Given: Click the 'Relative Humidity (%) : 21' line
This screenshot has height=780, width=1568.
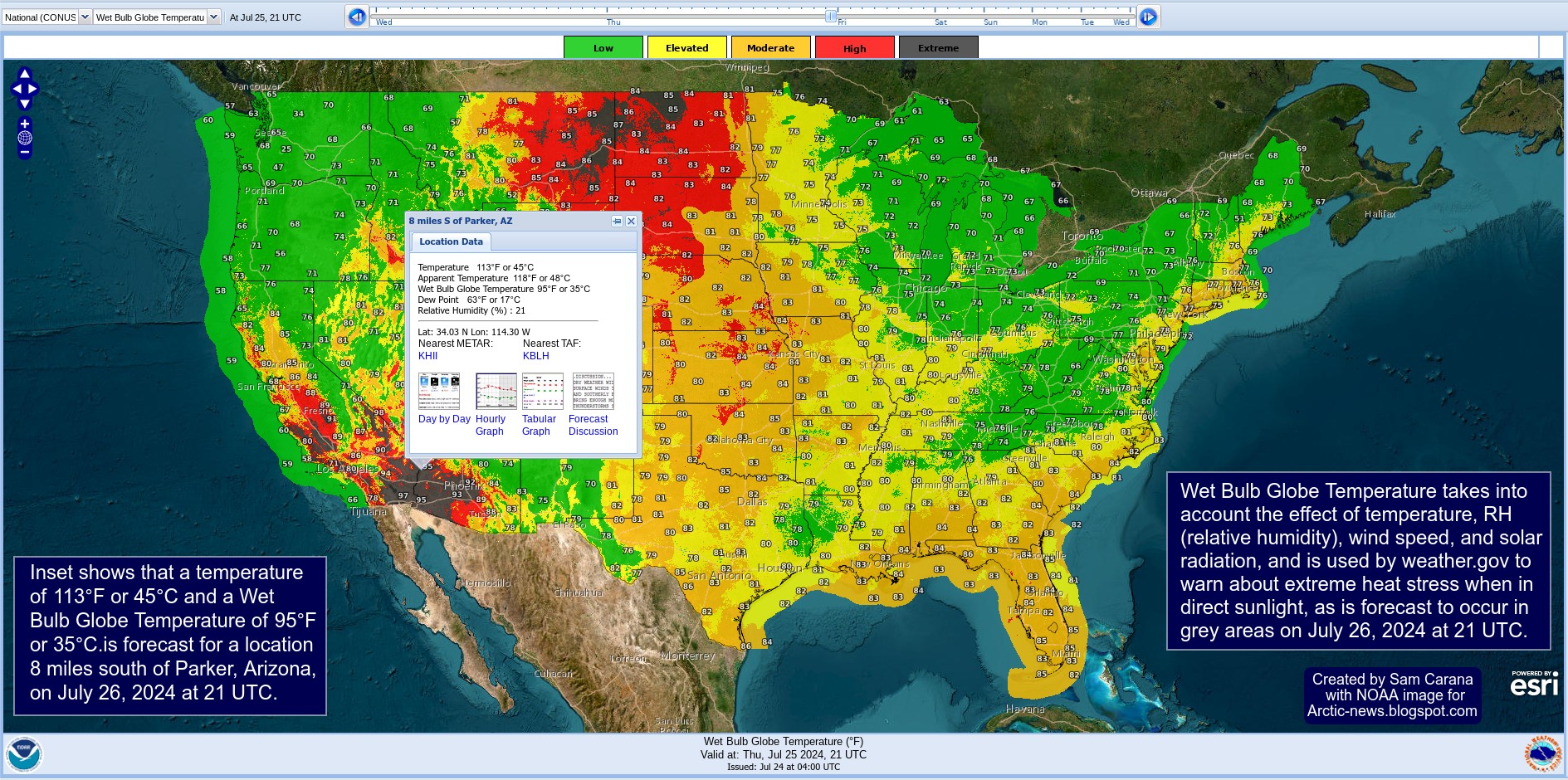Looking at the screenshot, I should coord(471,310).
